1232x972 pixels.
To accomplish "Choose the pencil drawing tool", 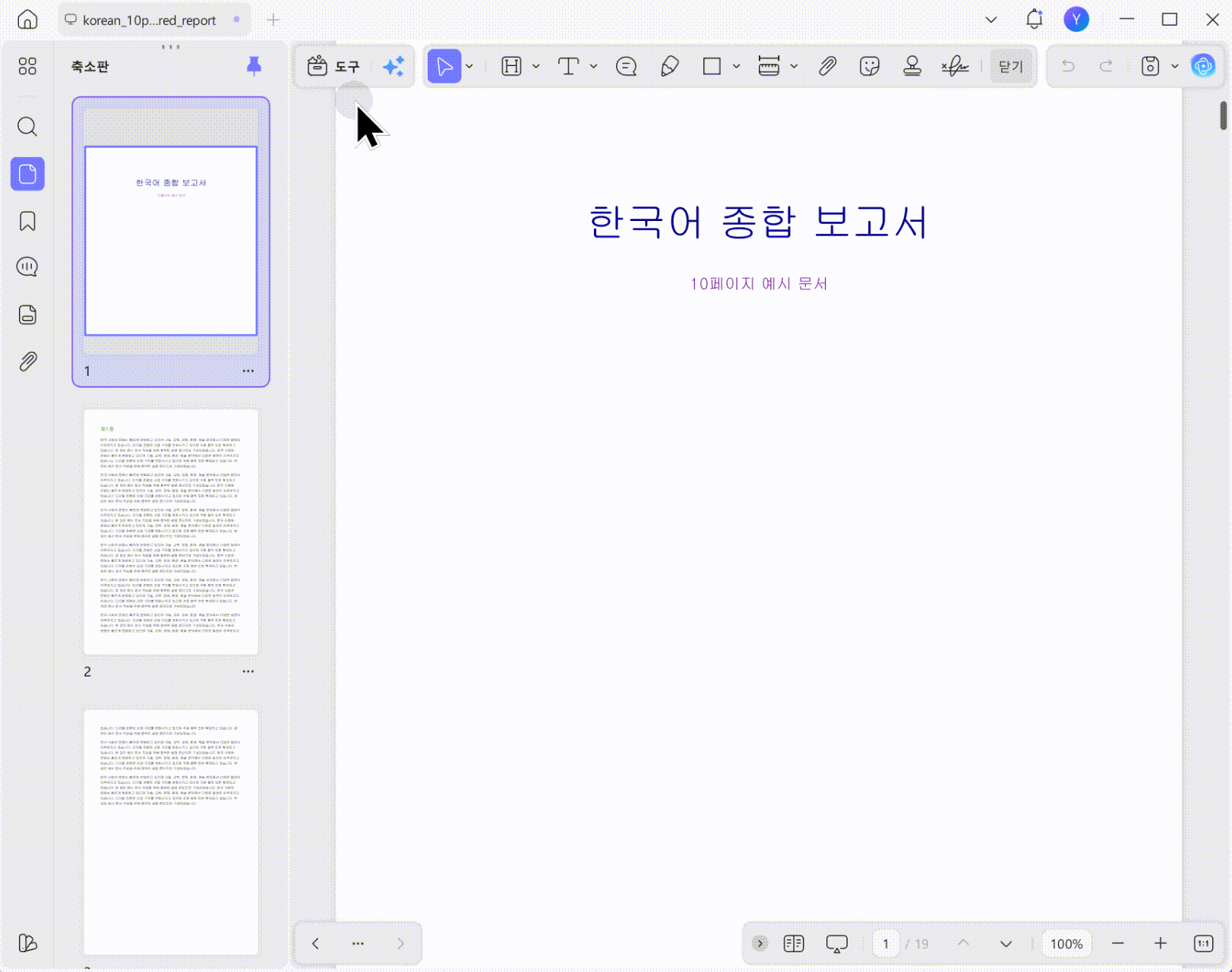I will point(669,67).
